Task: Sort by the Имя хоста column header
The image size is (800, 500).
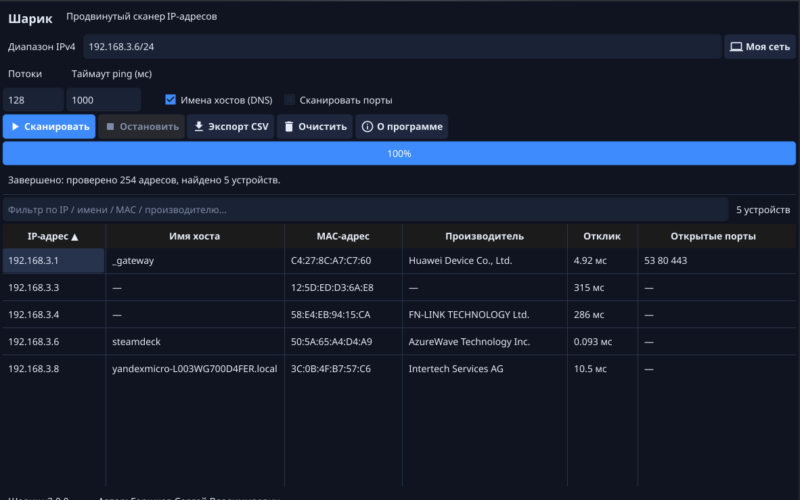Action: tap(194, 236)
